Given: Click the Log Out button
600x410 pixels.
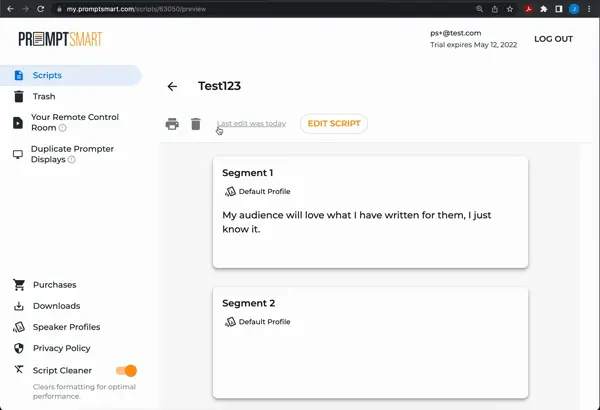Looking at the screenshot, I should pos(553,39).
